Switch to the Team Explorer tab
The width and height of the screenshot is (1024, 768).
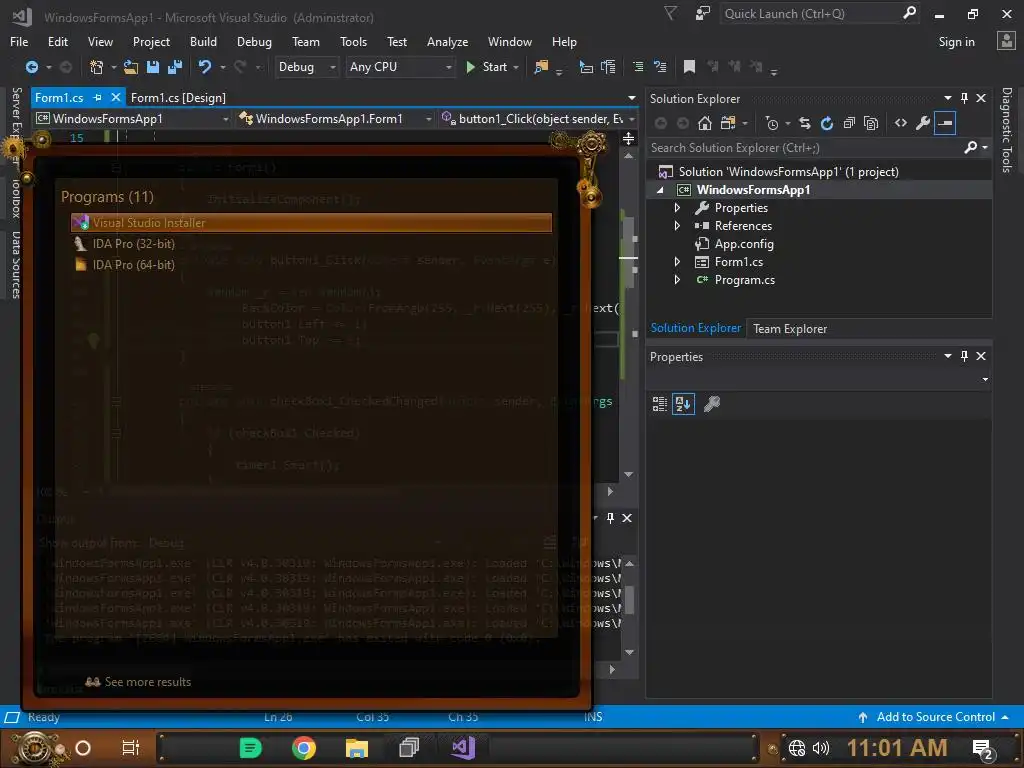(790, 328)
